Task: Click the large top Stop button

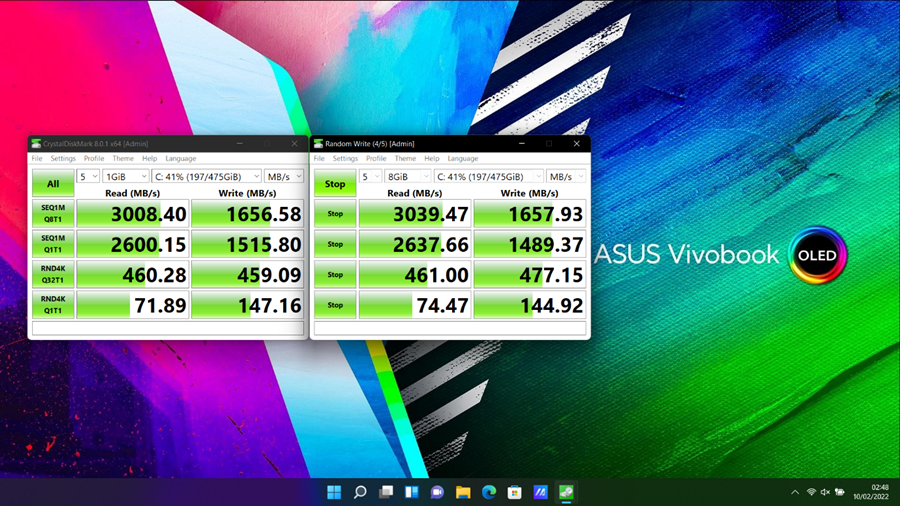Action: (335, 184)
